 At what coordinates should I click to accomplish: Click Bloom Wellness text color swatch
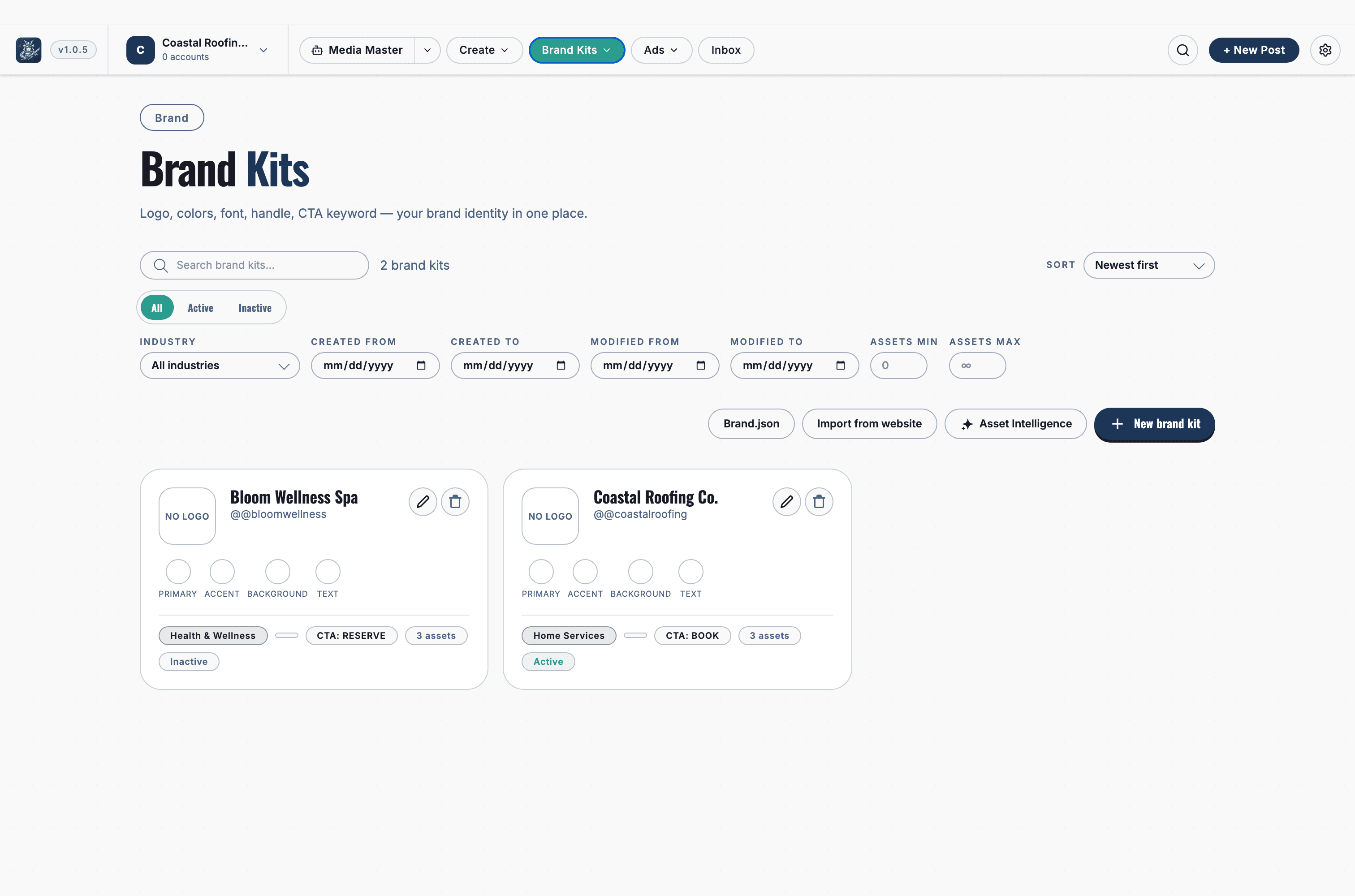(x=328, y=572)
